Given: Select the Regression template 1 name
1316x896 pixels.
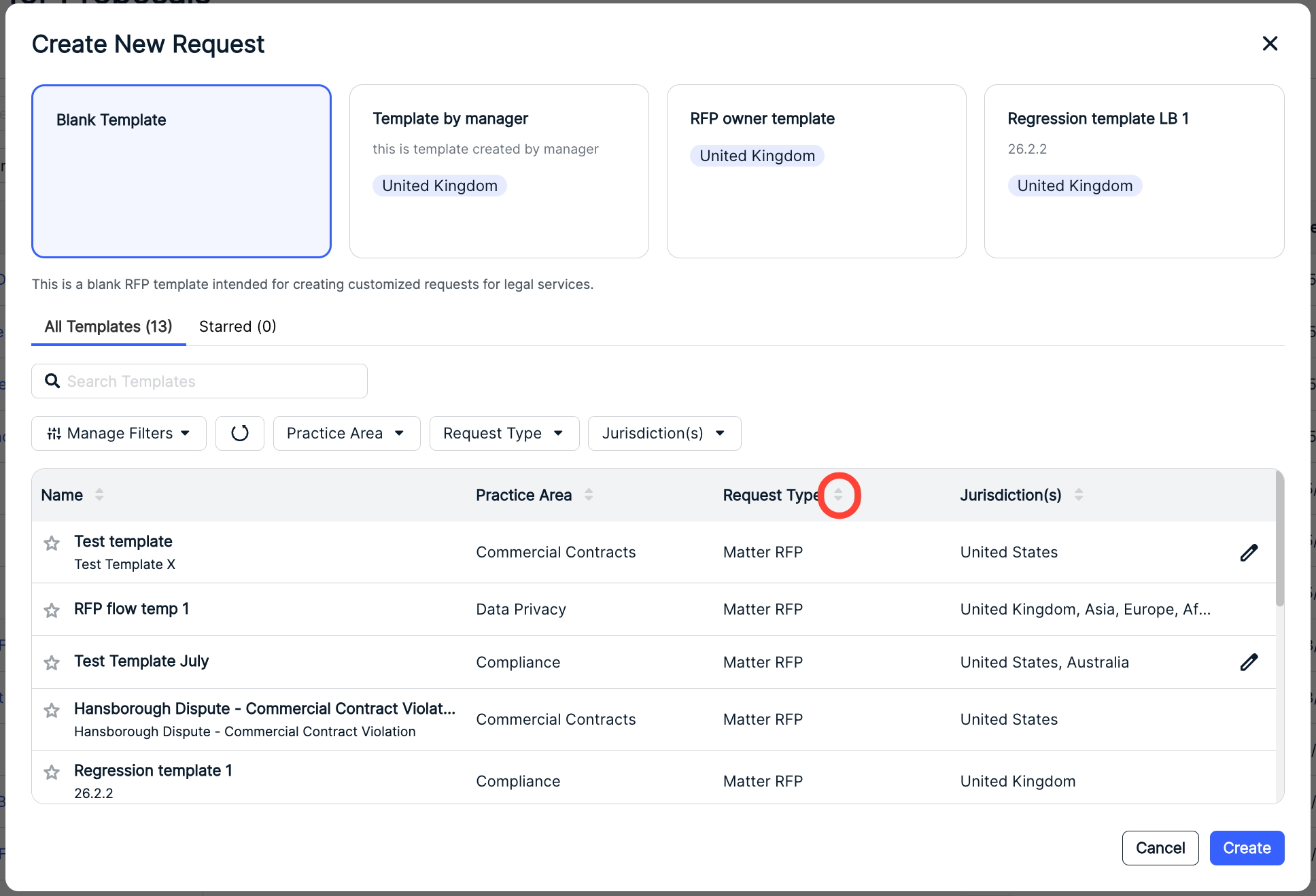Looking at the screenshot, I should [x=153, y=770].
